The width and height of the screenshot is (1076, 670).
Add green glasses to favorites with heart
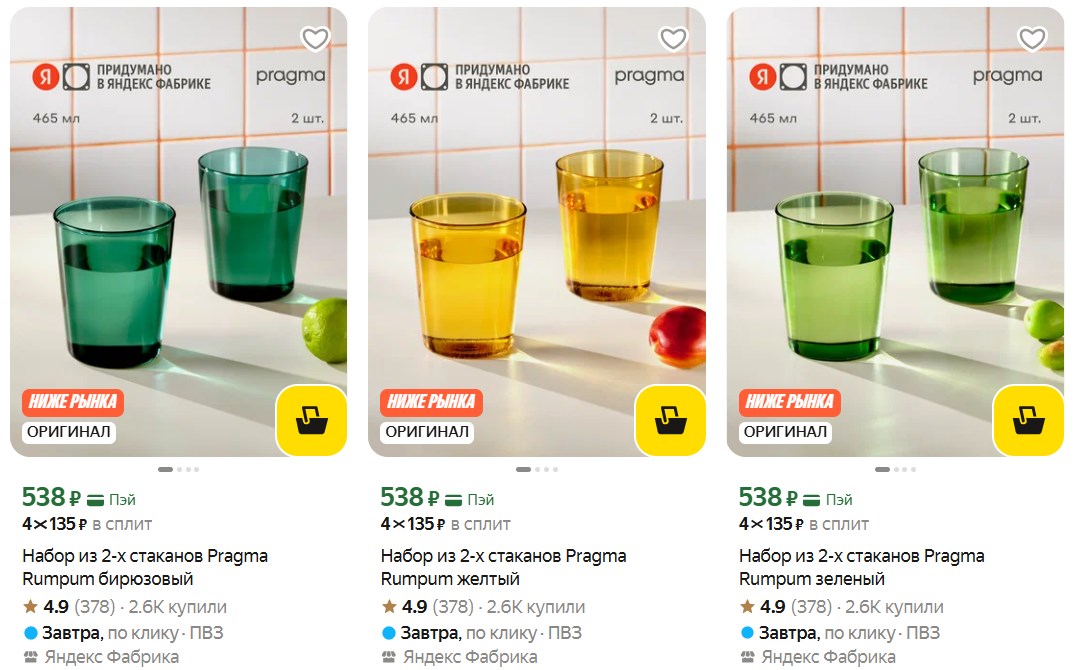[x=1031, y=39]
